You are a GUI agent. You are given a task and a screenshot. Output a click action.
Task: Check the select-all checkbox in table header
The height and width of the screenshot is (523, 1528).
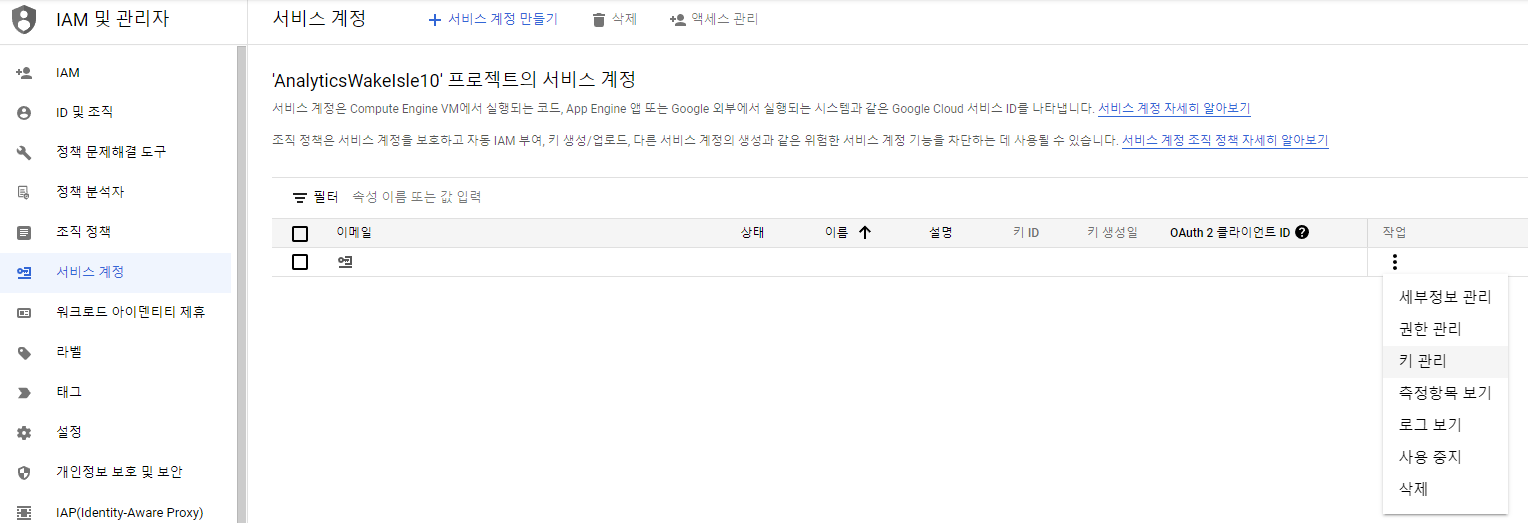click(x=300, y=234)
